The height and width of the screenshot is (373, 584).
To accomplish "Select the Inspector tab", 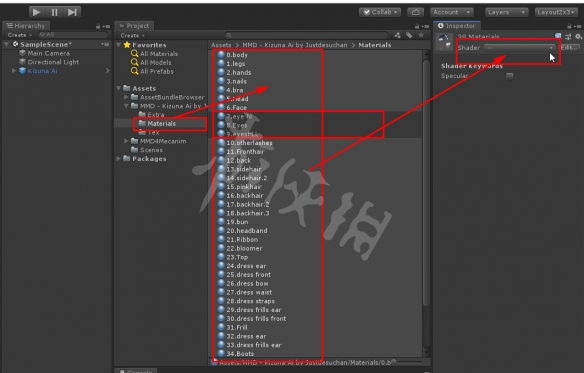I will tap(457, 26).
